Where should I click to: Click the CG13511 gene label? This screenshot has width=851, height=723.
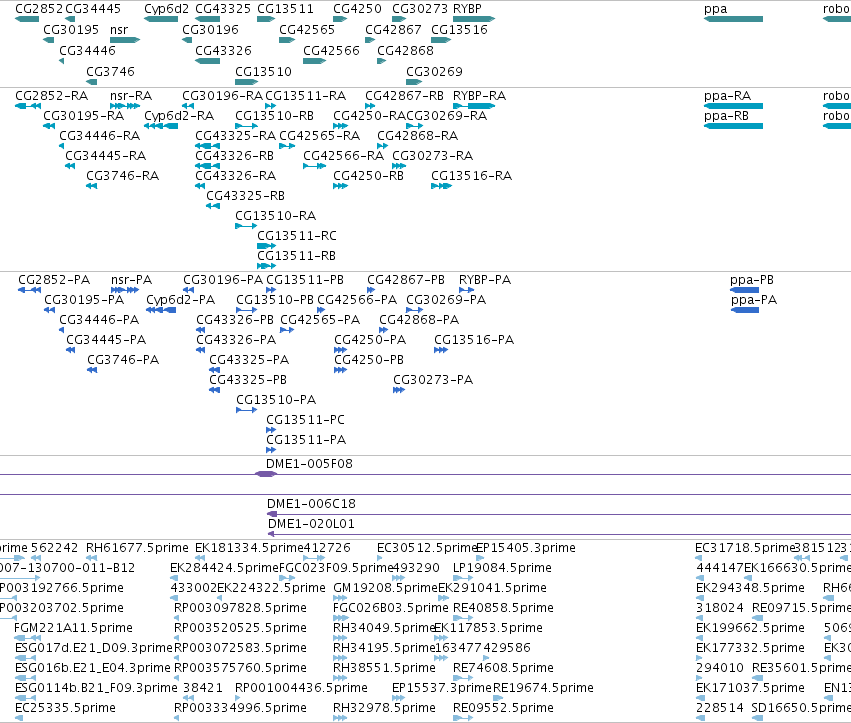pyautogui.click(x=285, y=9)
